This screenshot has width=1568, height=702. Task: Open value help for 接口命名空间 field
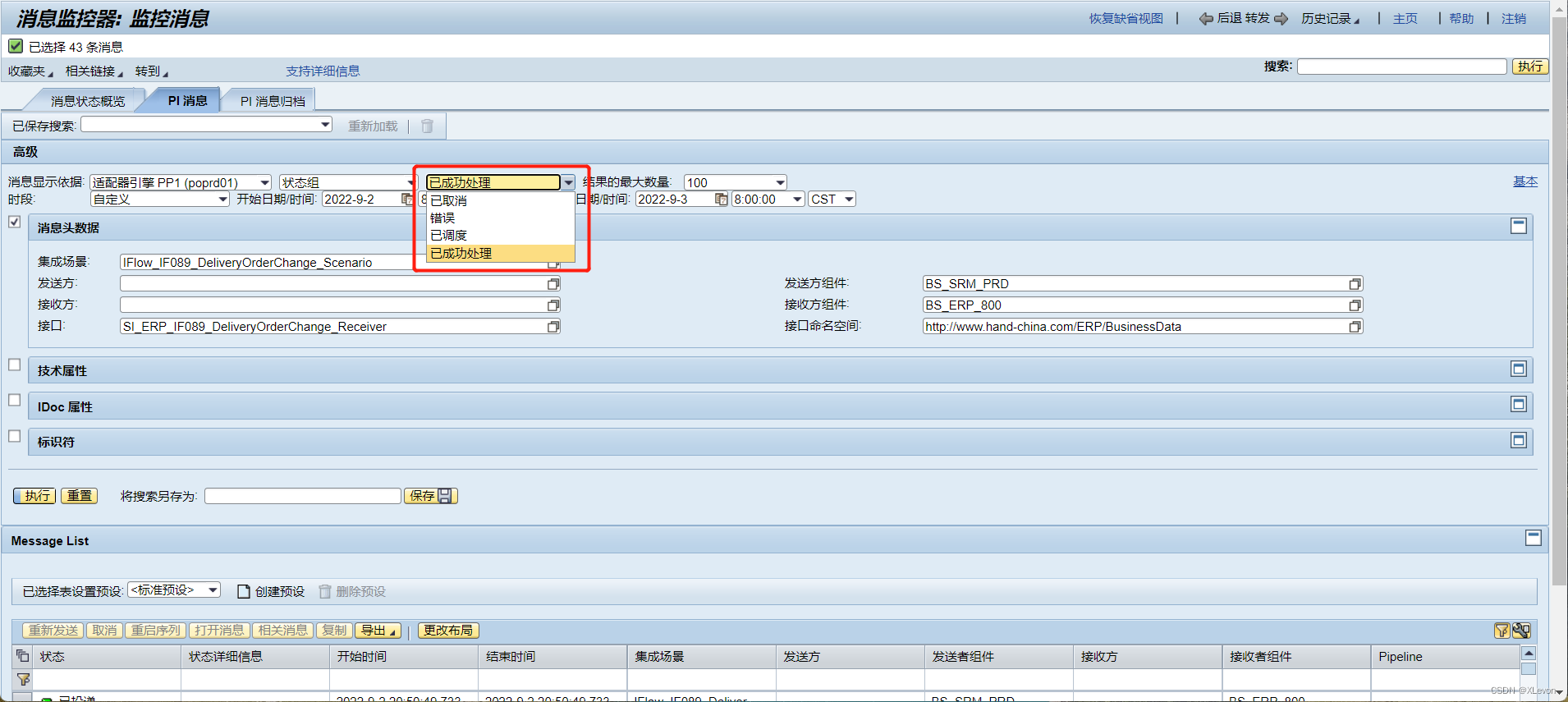click(x=1355, y=327)
